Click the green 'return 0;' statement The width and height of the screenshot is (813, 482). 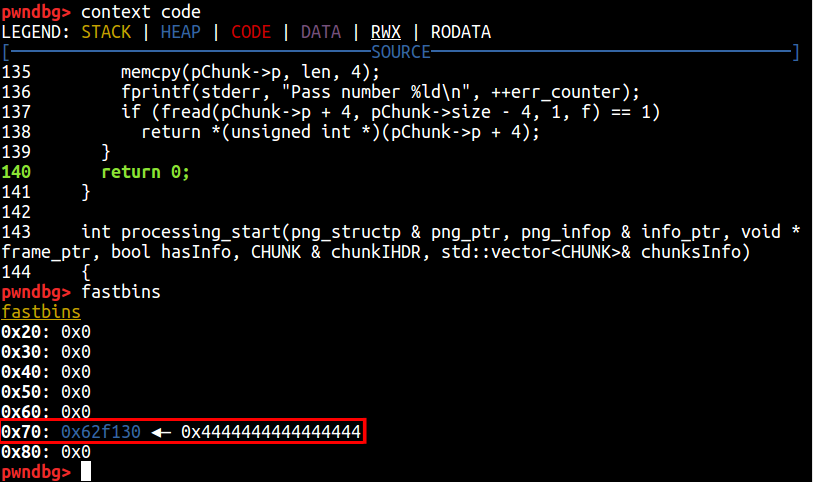coord(146,172)
